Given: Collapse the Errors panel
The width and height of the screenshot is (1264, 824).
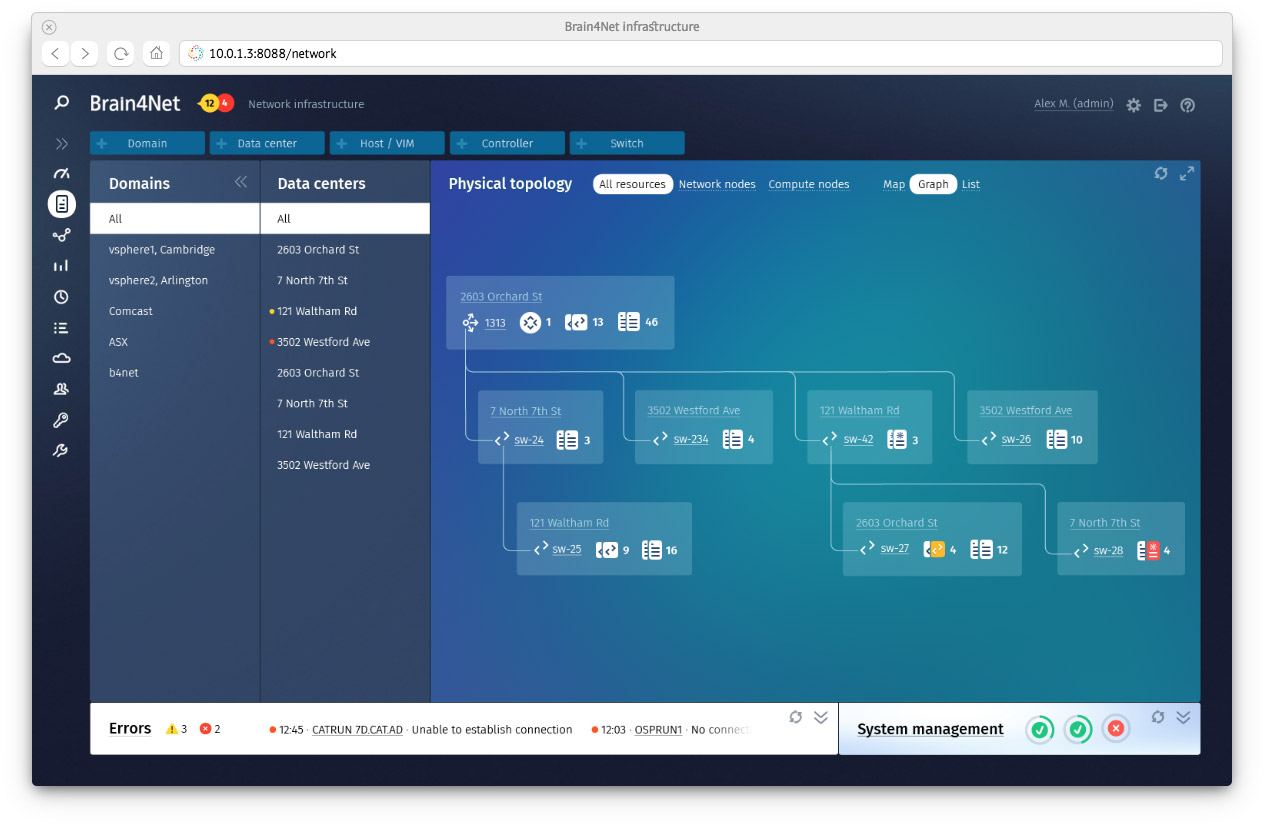Looking at the screenshot, I should click(821, 717).
